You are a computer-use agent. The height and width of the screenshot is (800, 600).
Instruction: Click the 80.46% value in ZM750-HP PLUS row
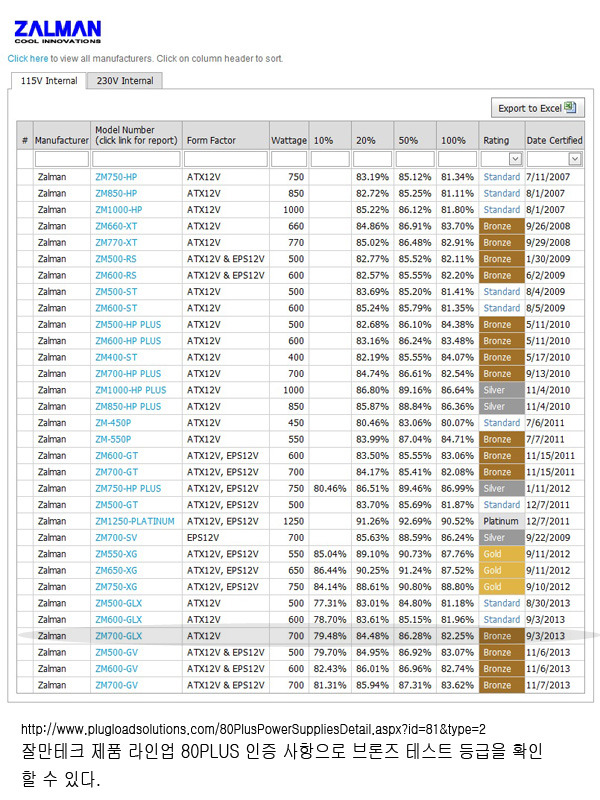(330, 489)
